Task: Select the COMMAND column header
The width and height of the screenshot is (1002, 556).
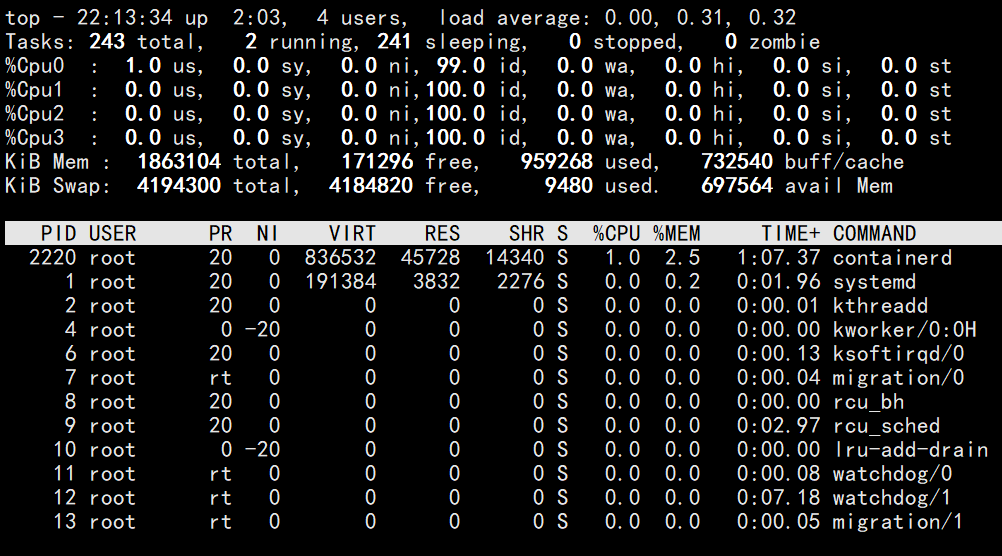Action: pyautogui.click(x=874, y=234)
